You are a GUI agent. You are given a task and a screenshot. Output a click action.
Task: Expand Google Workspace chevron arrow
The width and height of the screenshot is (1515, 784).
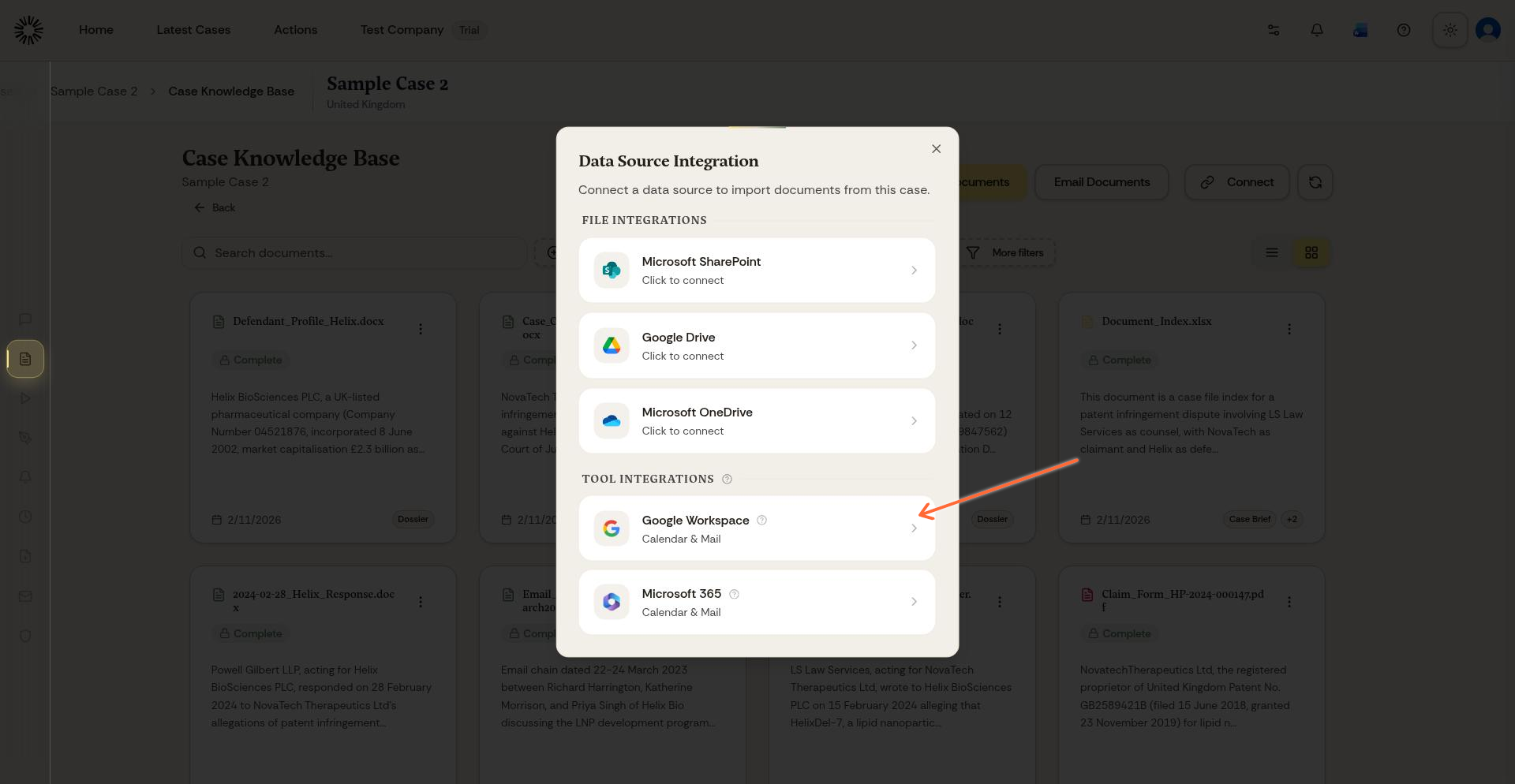(914, 528)
